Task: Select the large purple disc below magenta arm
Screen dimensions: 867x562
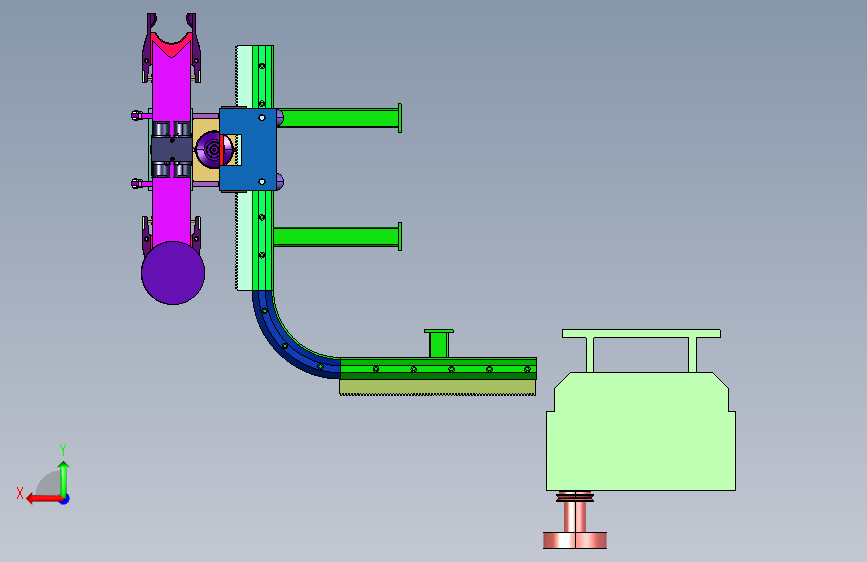Action: point(173,273)
